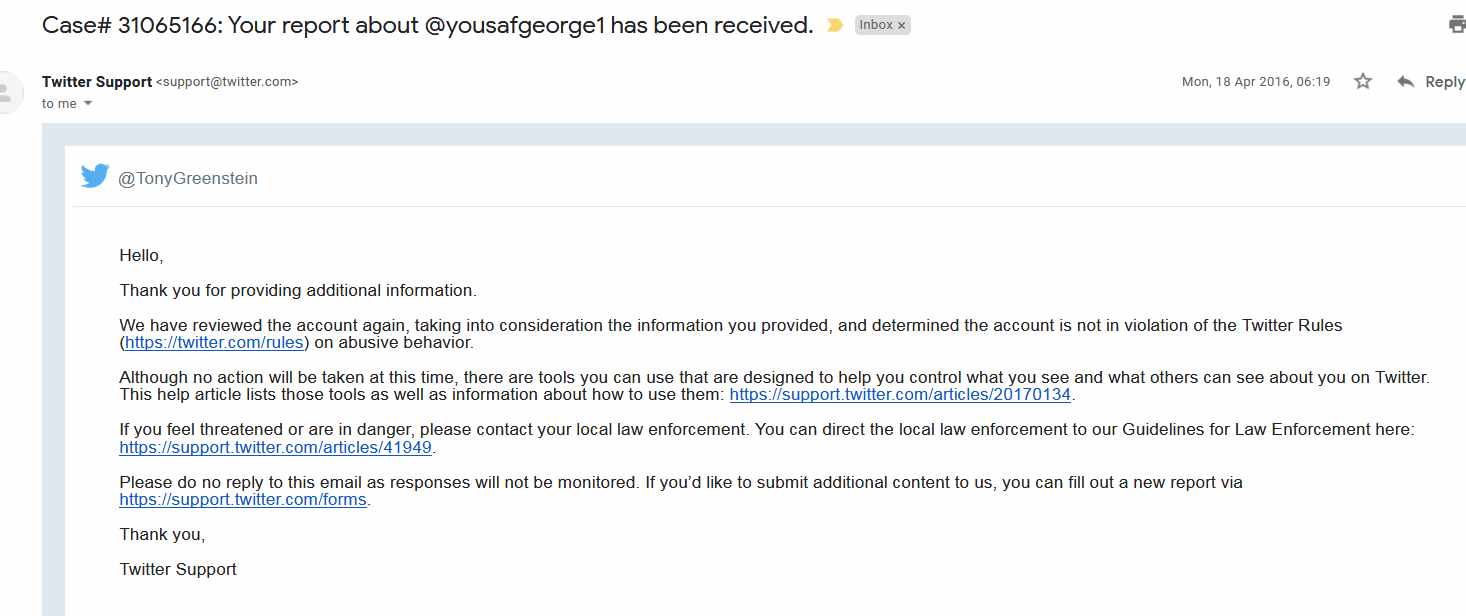This screenshot has width=1466, height=616.
Task: Open the support.twitter.com/forms link
Action: click(243, 500)
